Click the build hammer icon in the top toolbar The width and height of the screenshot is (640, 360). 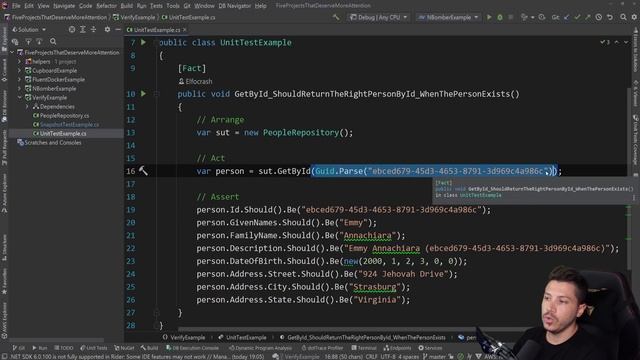[x=336, y=18]
